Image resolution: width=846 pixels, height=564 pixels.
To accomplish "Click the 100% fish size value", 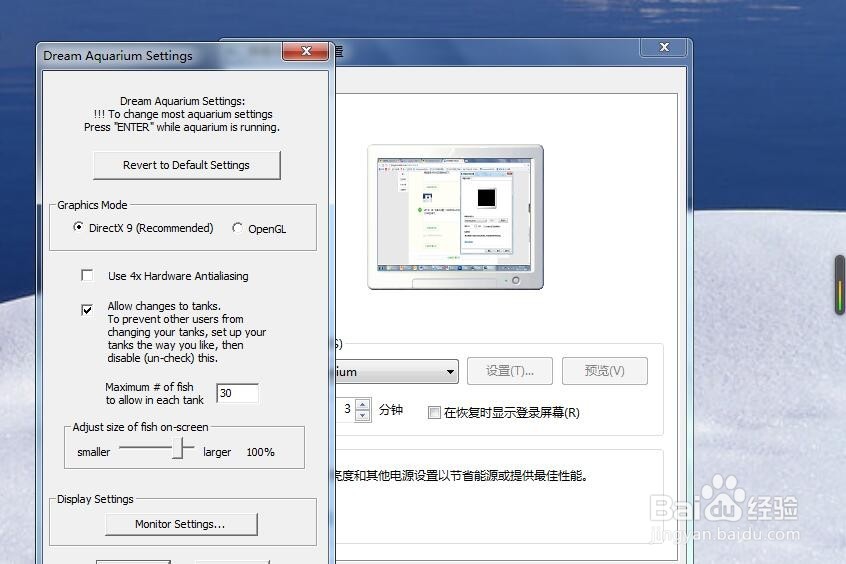I will (x=261, y=452).
